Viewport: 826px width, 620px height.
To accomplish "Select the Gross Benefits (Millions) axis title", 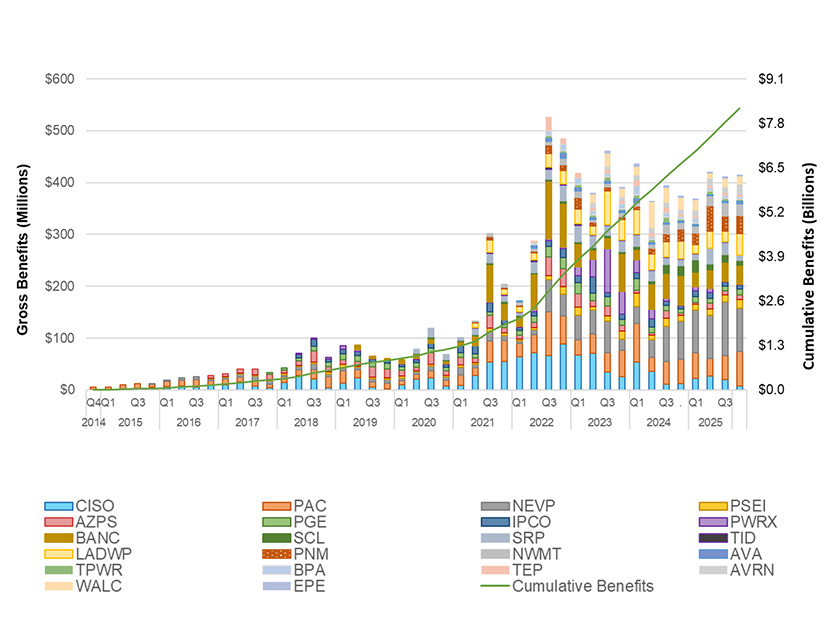I will click(21, 234).
